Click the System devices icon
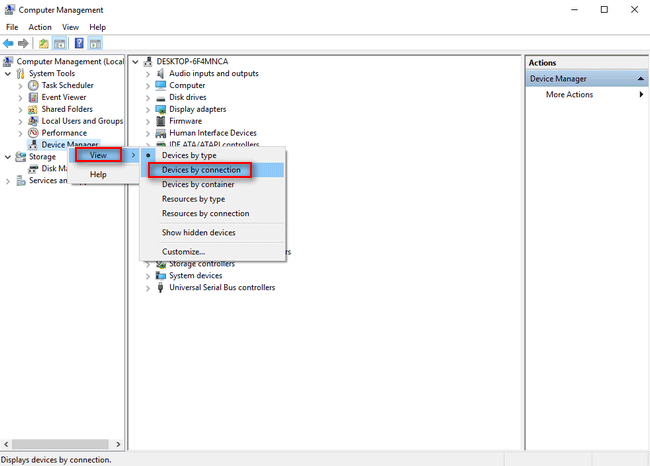The width and height of the screenshot is (650, 466). click(x=160, y=276)
